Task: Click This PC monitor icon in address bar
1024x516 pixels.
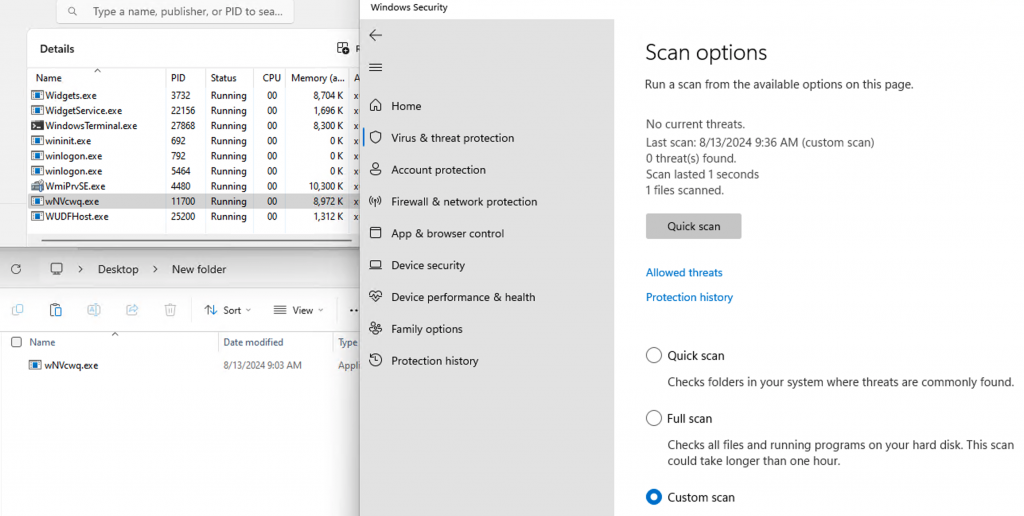Action: (x=57, y=269)
